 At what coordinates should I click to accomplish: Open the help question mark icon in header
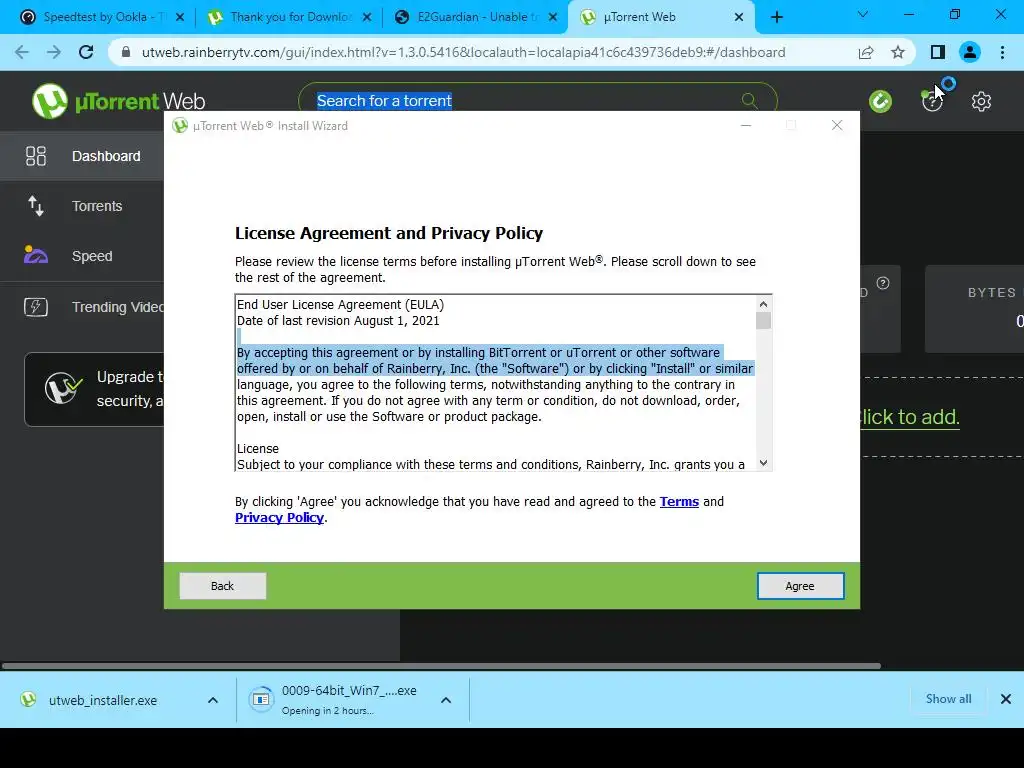tap(932, 101)
